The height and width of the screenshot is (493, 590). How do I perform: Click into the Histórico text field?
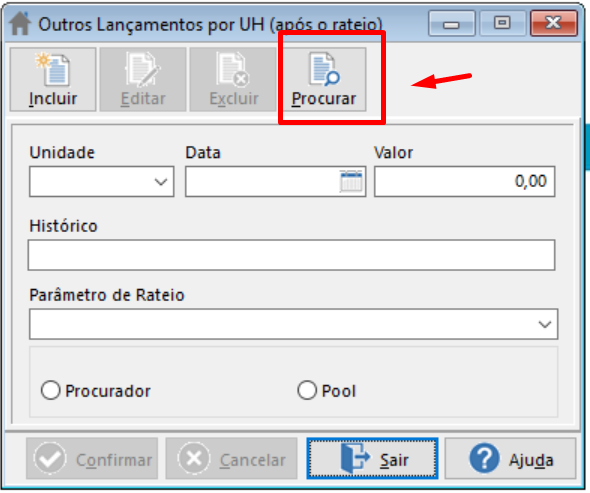pyautogui.click(x=291, y=255)
